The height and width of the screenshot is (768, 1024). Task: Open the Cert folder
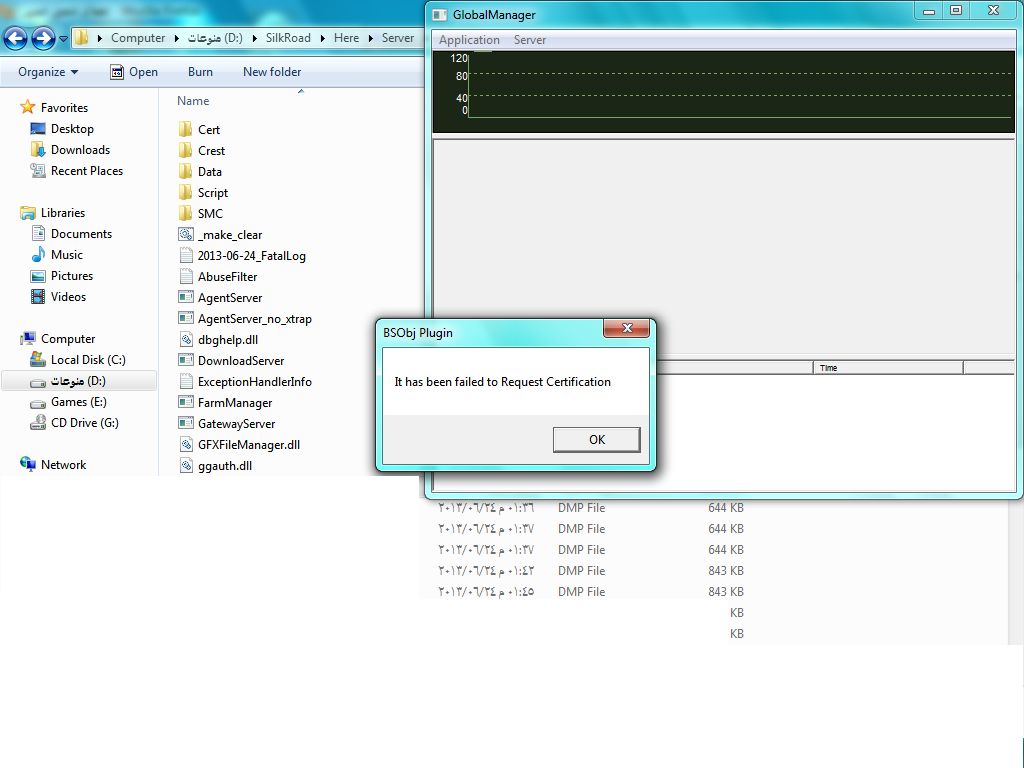[x=208, y=130]
